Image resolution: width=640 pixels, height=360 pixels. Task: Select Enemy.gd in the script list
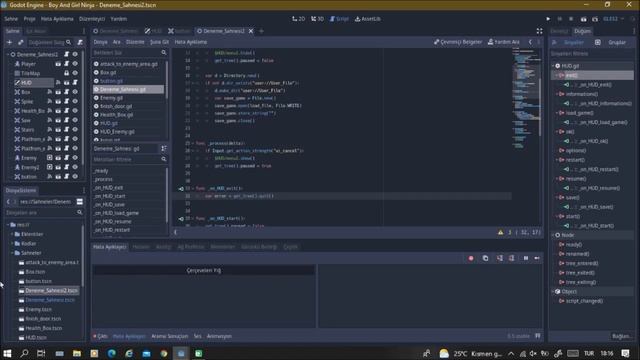click(x=129, y=98)
